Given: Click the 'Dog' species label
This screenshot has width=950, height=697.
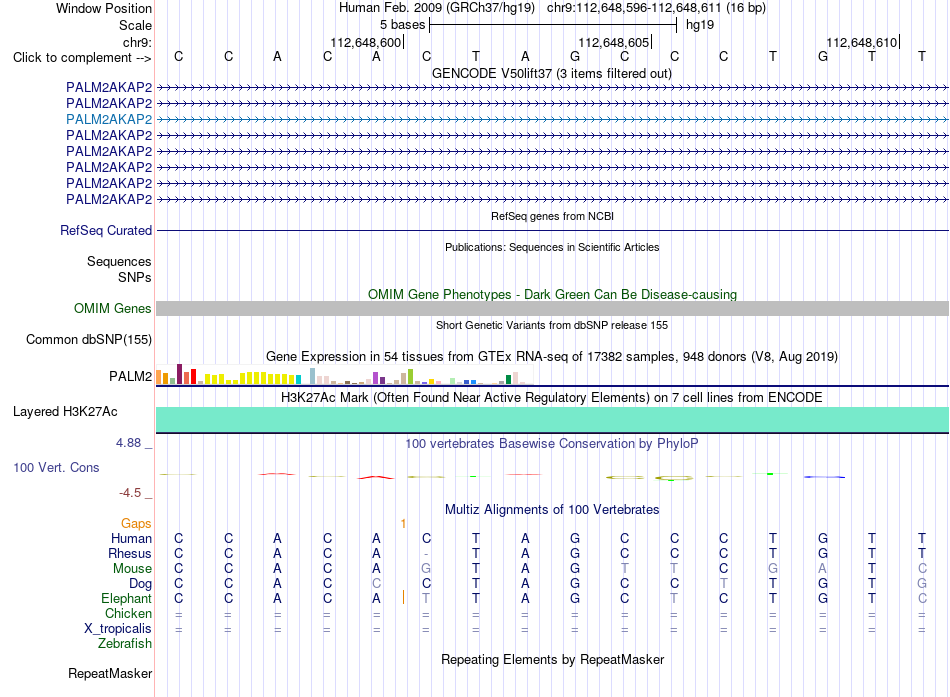Looking at the screenshot, I should coord(141,583).
